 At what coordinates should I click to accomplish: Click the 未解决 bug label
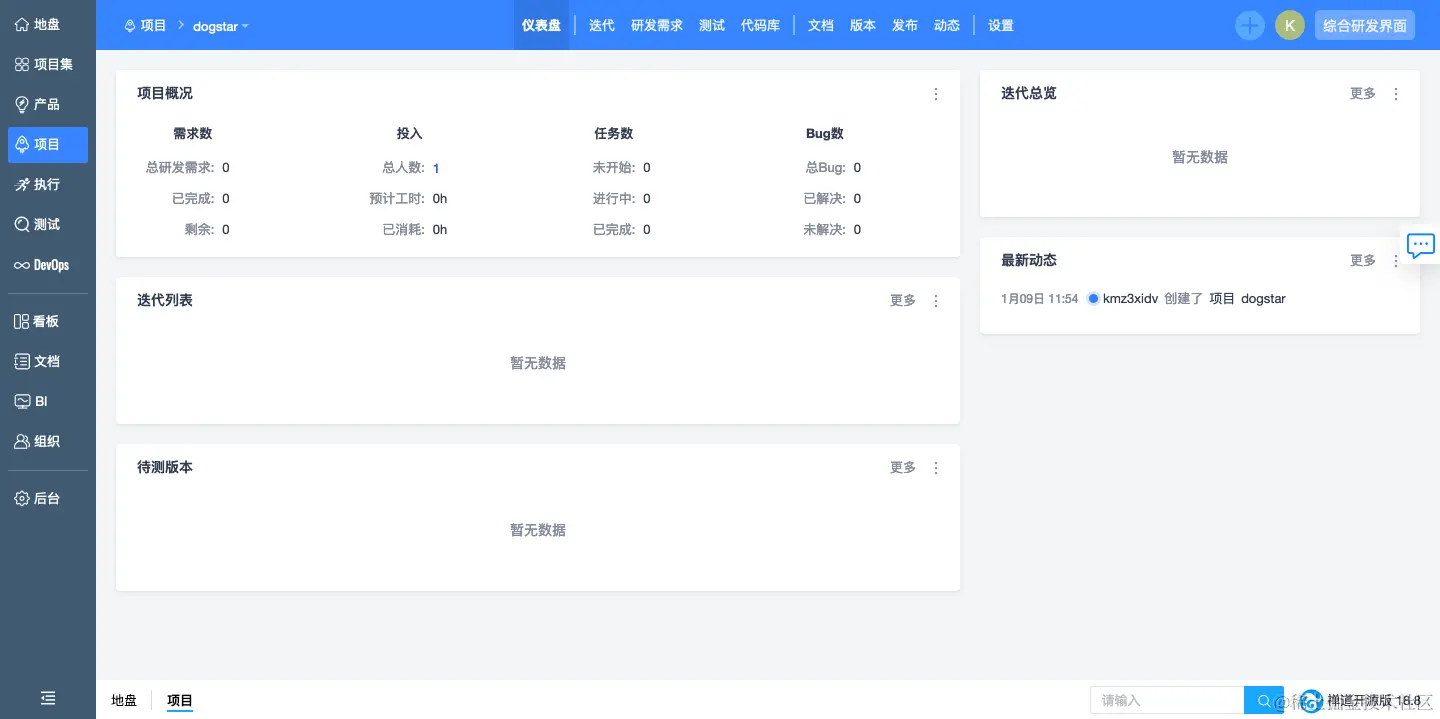click(x=825, y=230)
